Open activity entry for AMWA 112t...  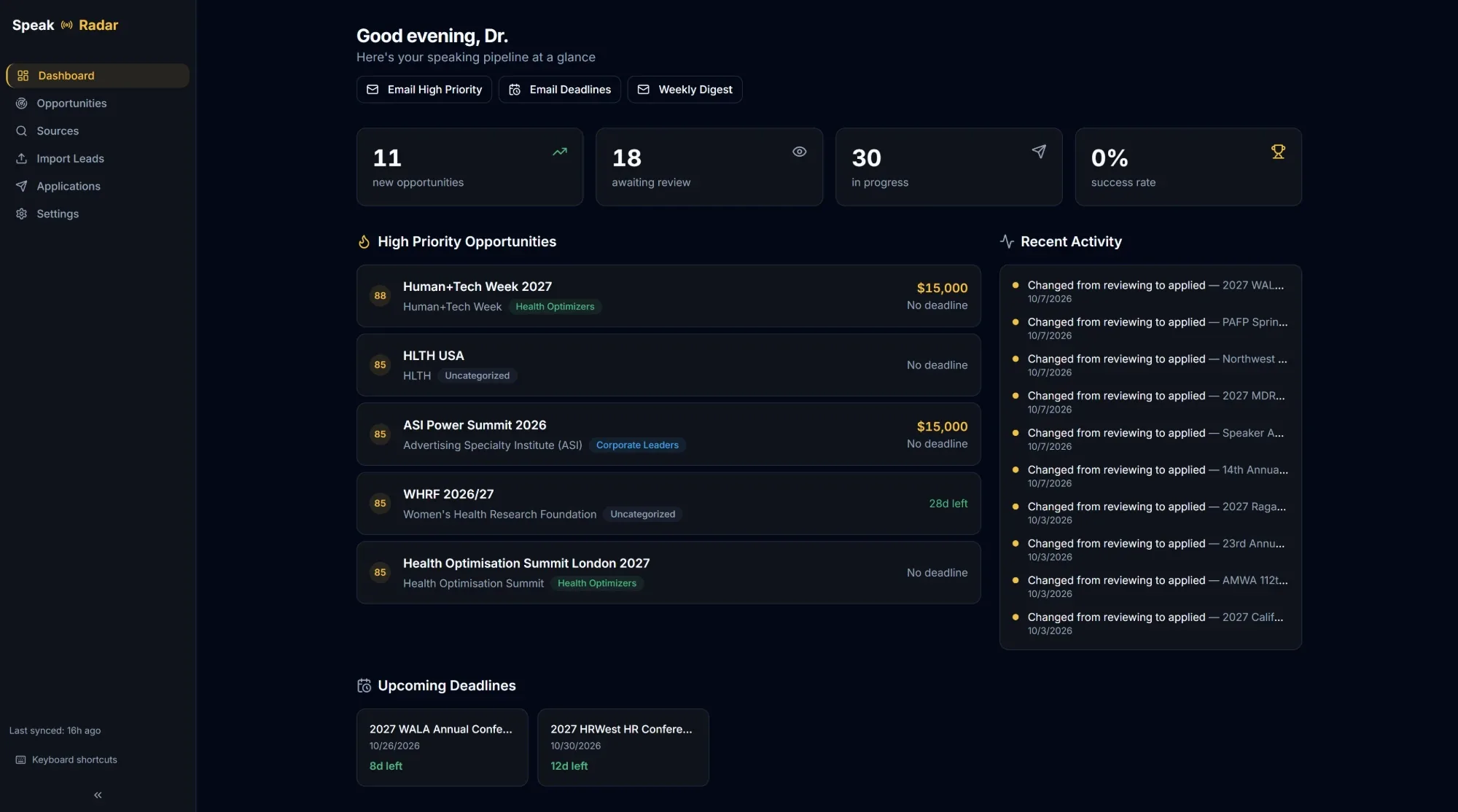pos(1150,587)
